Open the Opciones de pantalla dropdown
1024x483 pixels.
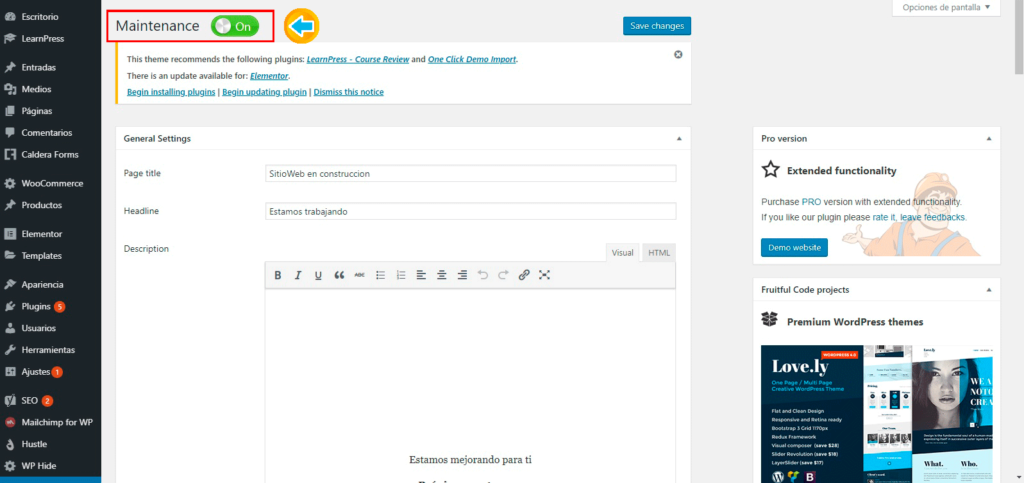(x=946, y=8)
